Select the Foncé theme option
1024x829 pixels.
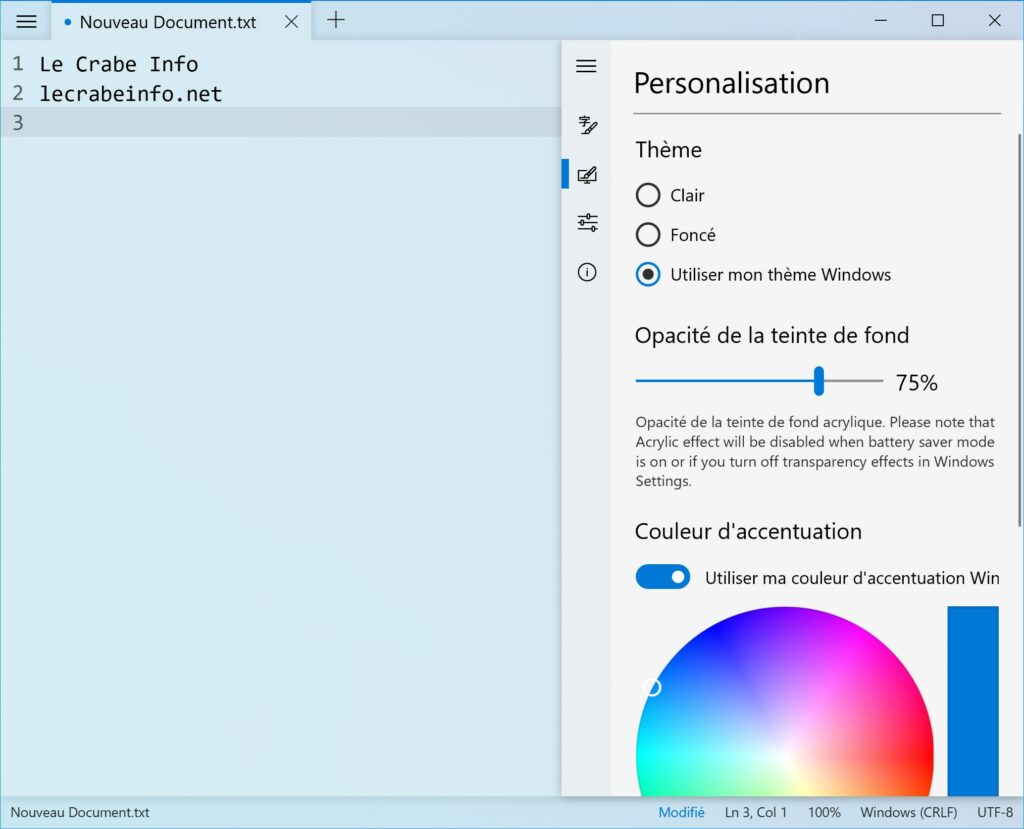[x=675, y=235]
